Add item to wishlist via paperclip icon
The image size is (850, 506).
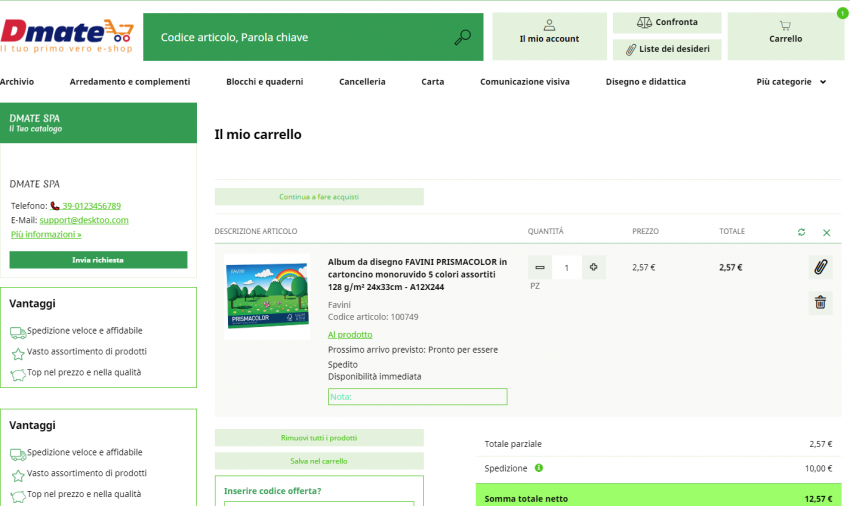pyautogui.click(x=820, y=267)
